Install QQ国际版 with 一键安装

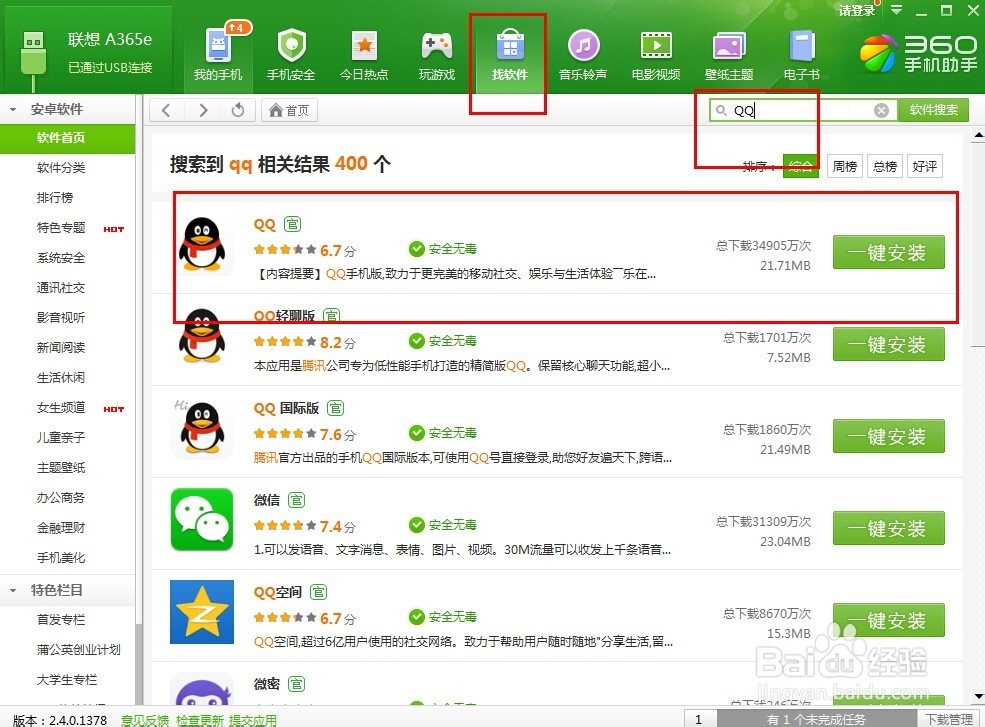click(888, 435)
